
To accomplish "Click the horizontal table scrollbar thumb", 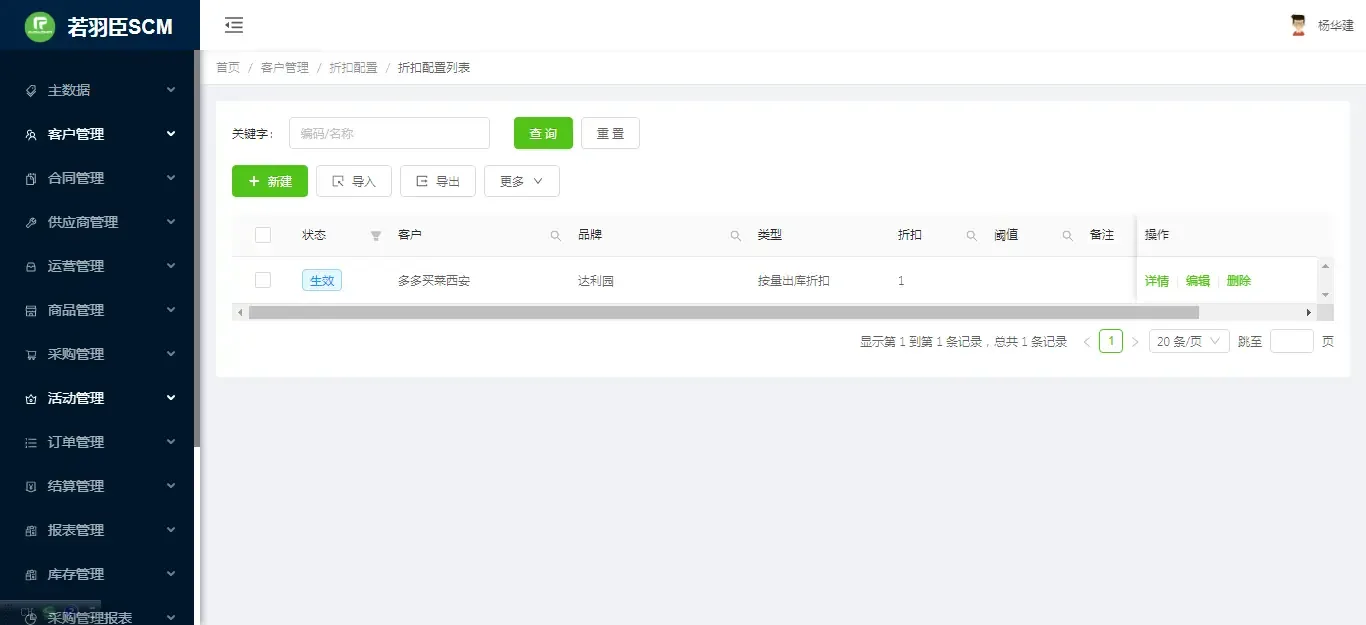I will coord(724,312).
